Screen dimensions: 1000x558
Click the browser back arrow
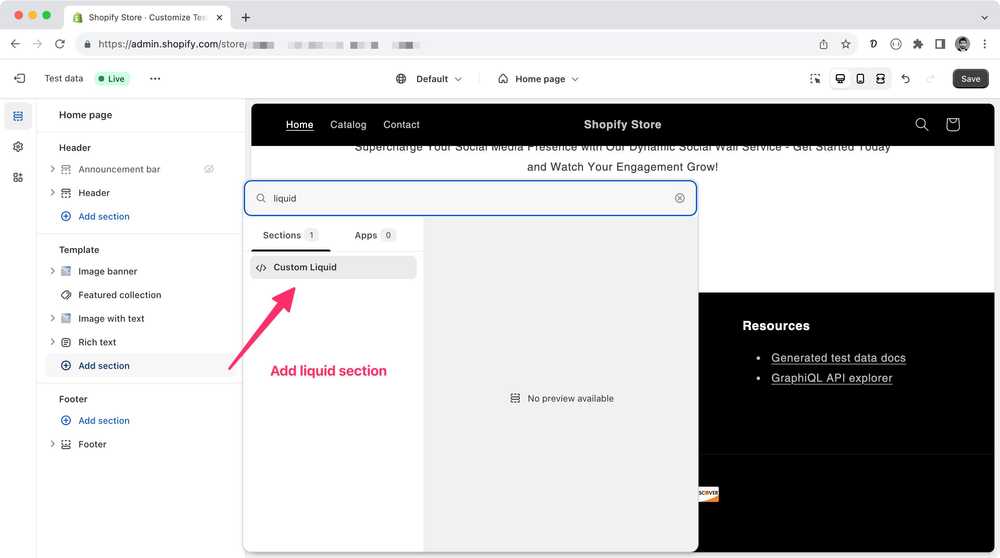(15, 44)
